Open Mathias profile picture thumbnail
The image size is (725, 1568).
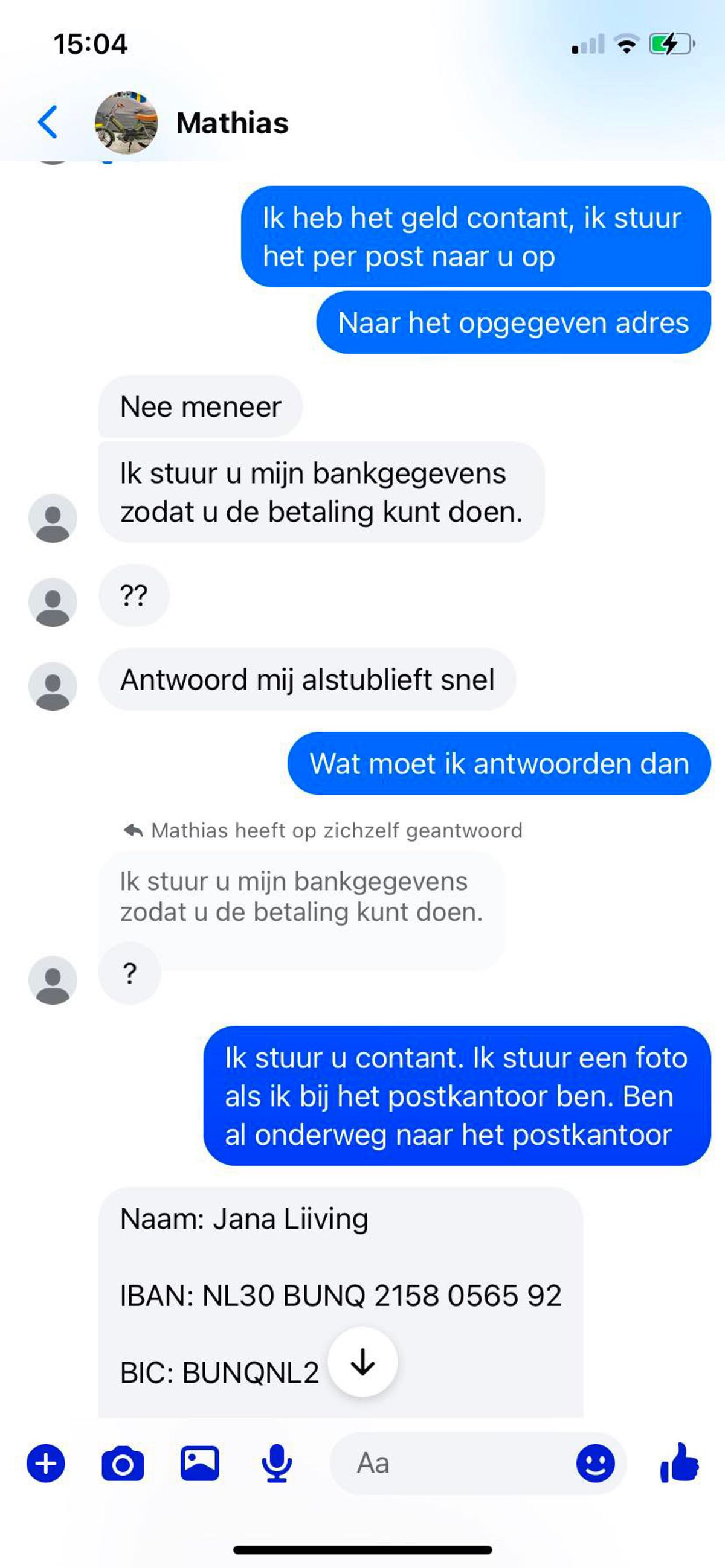[x=126, y=123]
